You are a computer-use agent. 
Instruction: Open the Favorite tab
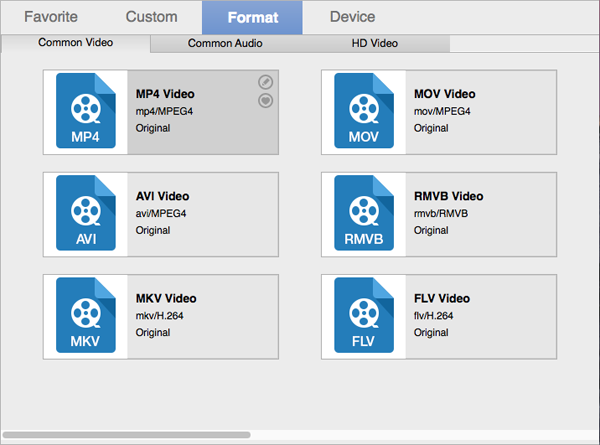51,17
